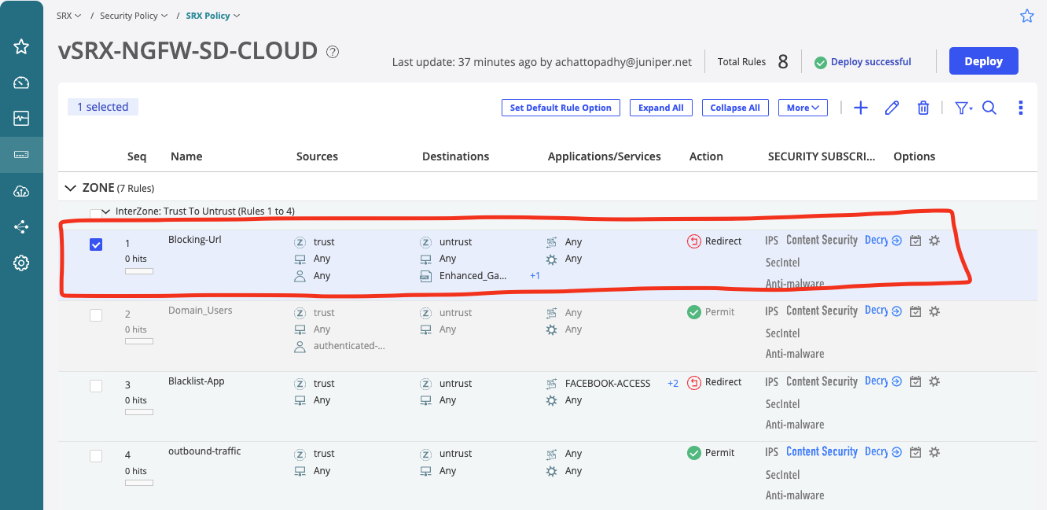Click the schedule calendar icon for outbound-traffic
This screenshot has height=510, width=1052.
tap(915, 452)
